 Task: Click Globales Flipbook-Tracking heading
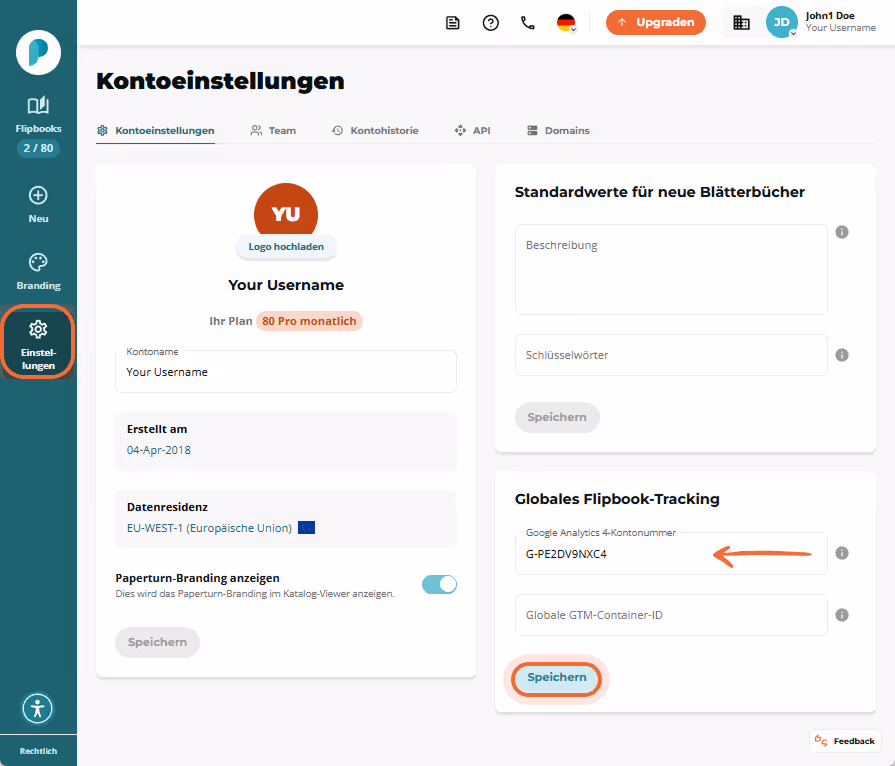click(617, 499)
